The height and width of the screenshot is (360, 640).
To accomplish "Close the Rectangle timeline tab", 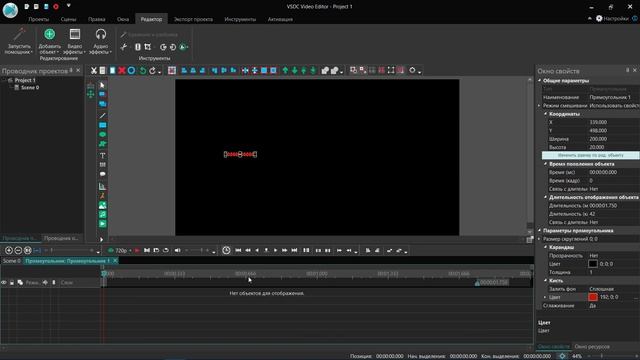I will tap(115, 260).
